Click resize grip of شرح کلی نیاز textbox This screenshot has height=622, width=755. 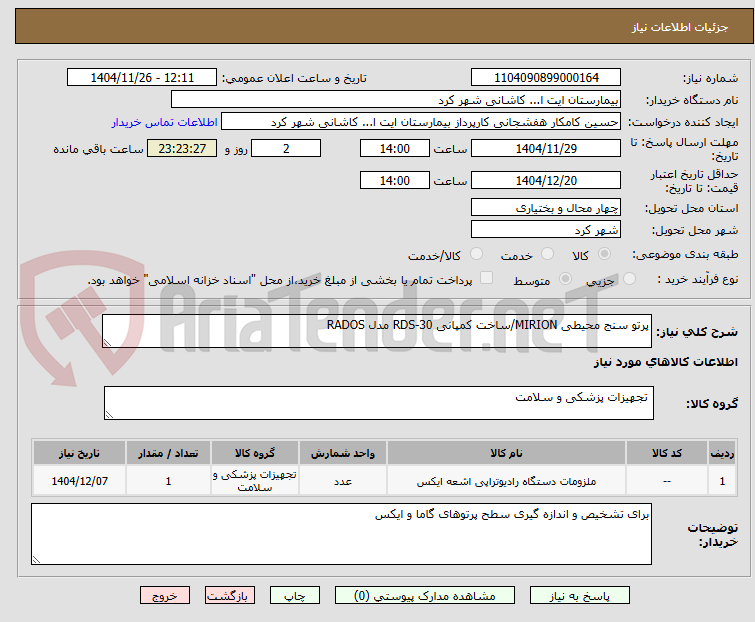coord(107,343)
